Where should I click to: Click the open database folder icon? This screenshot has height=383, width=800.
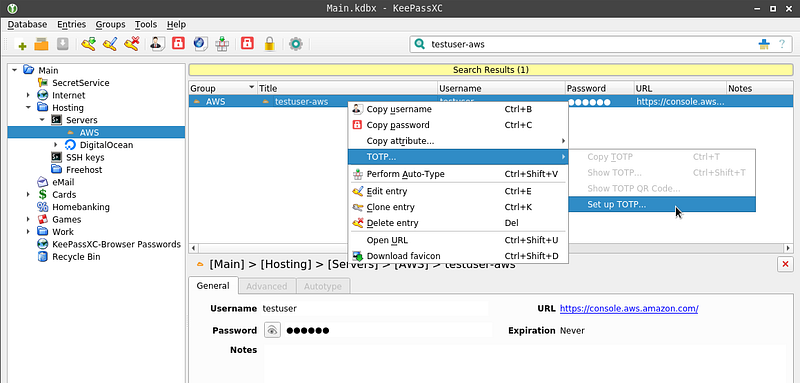click(x=41, y=45)
